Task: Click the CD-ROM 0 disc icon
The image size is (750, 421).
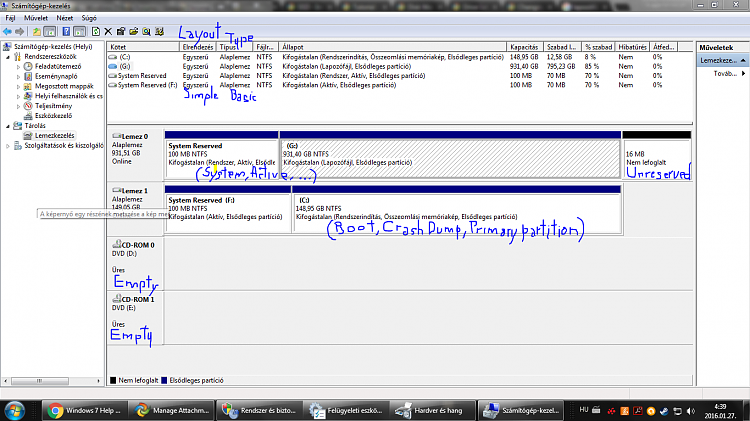Action: [x=116, y=244]
